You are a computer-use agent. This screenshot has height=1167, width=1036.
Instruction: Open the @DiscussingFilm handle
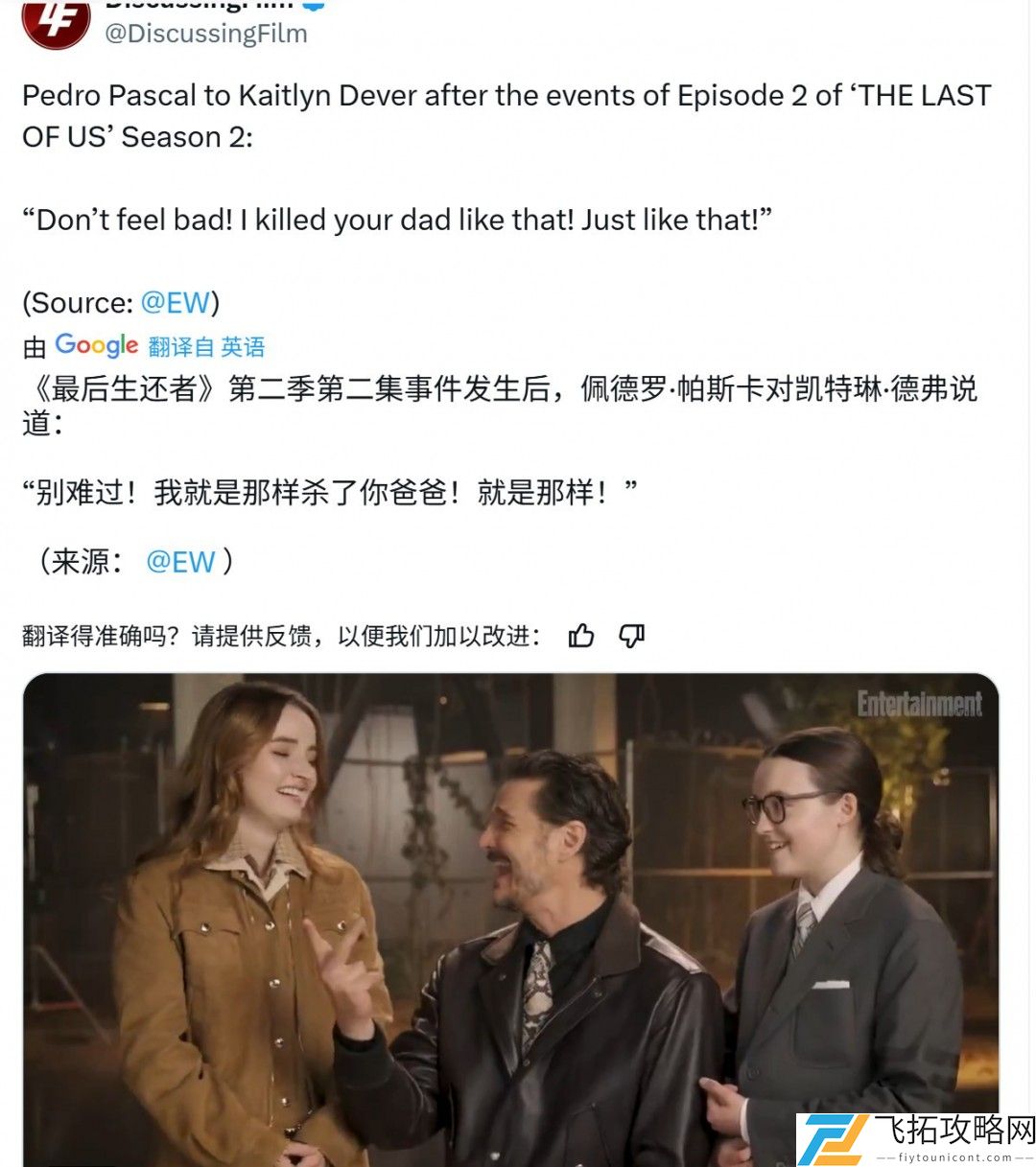pyautogui.click(x=205, y=34)
